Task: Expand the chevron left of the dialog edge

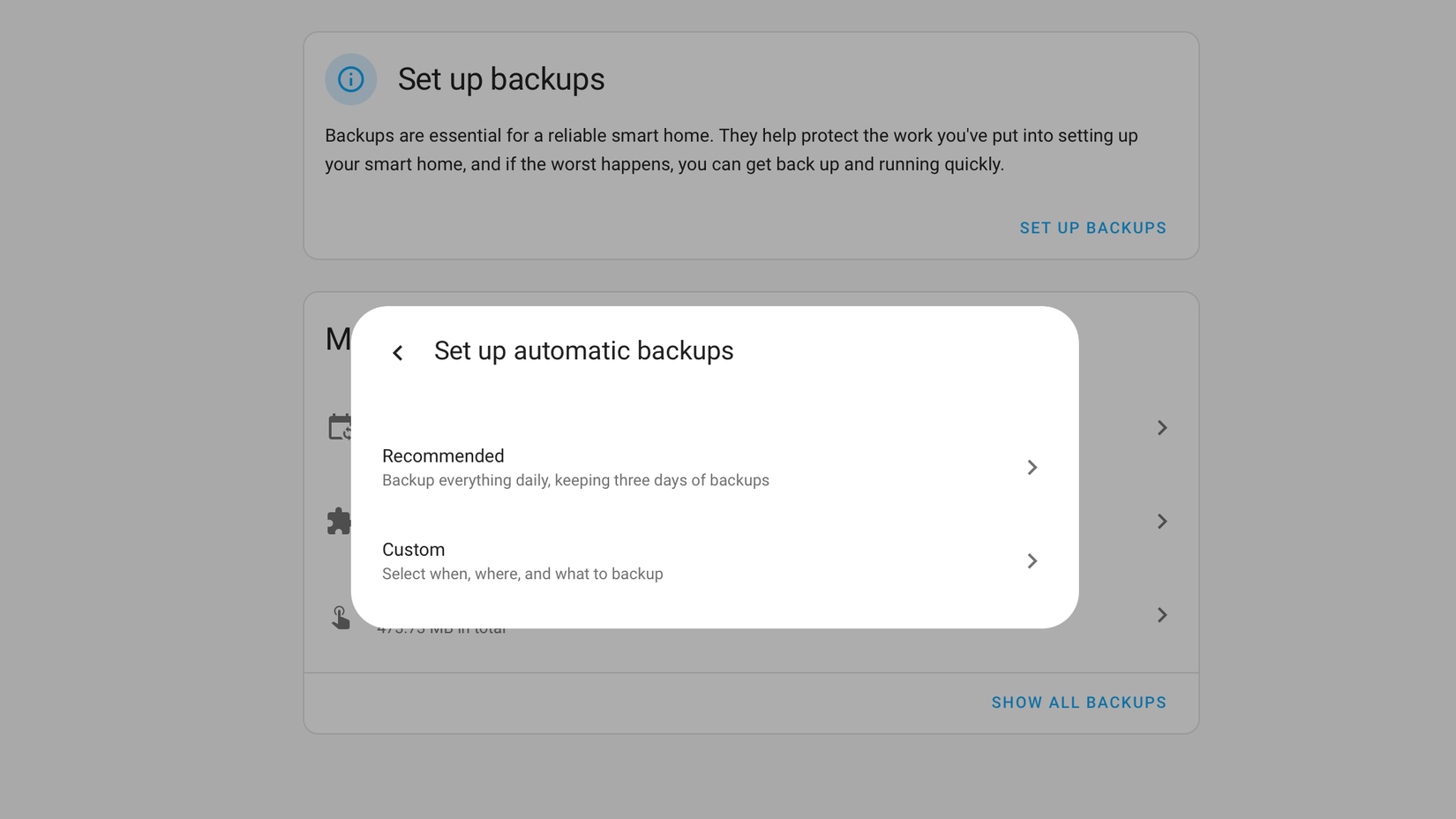Action: coord(397,352)
